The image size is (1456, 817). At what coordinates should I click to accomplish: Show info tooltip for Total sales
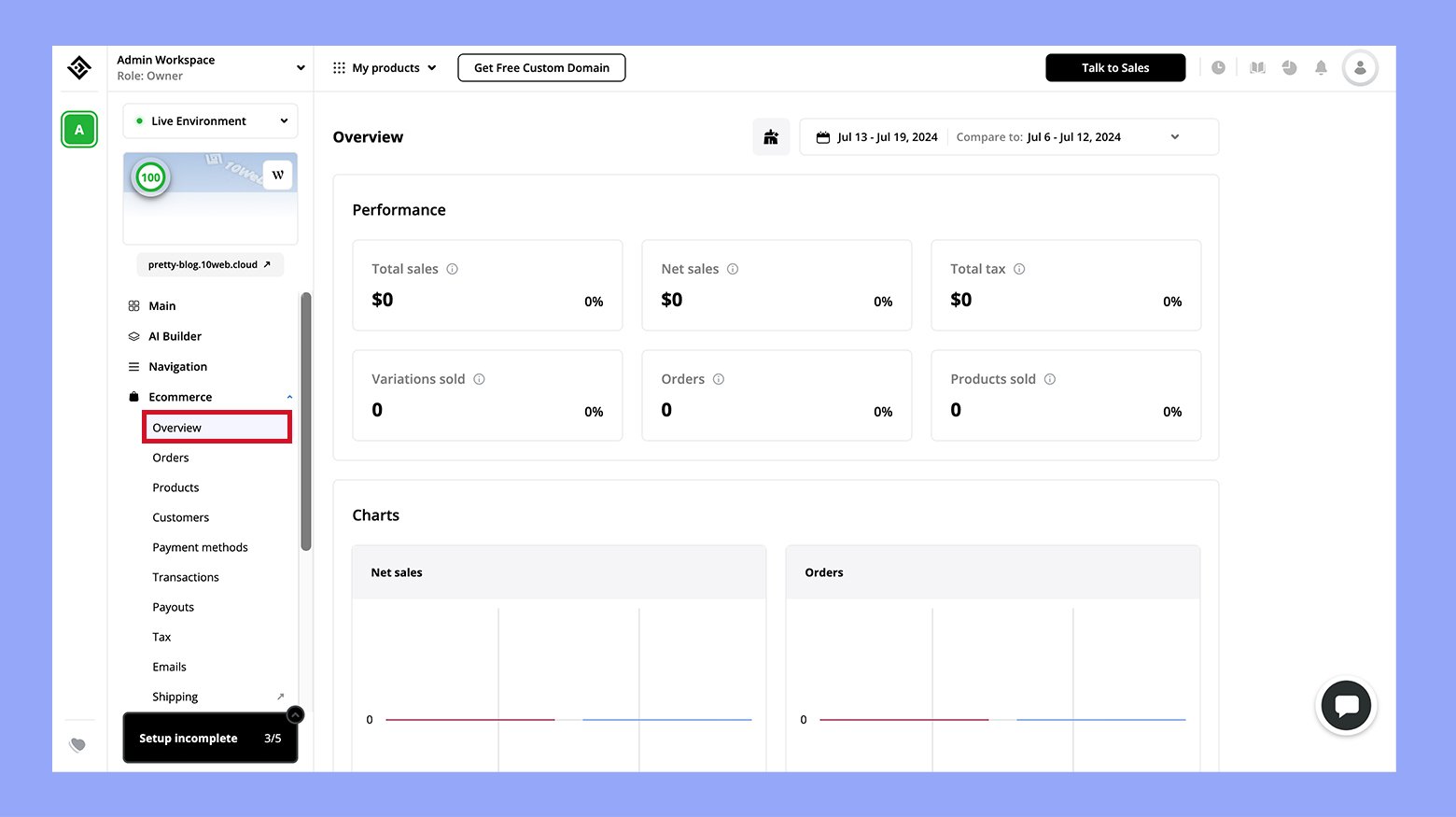(x=453, y=269)
